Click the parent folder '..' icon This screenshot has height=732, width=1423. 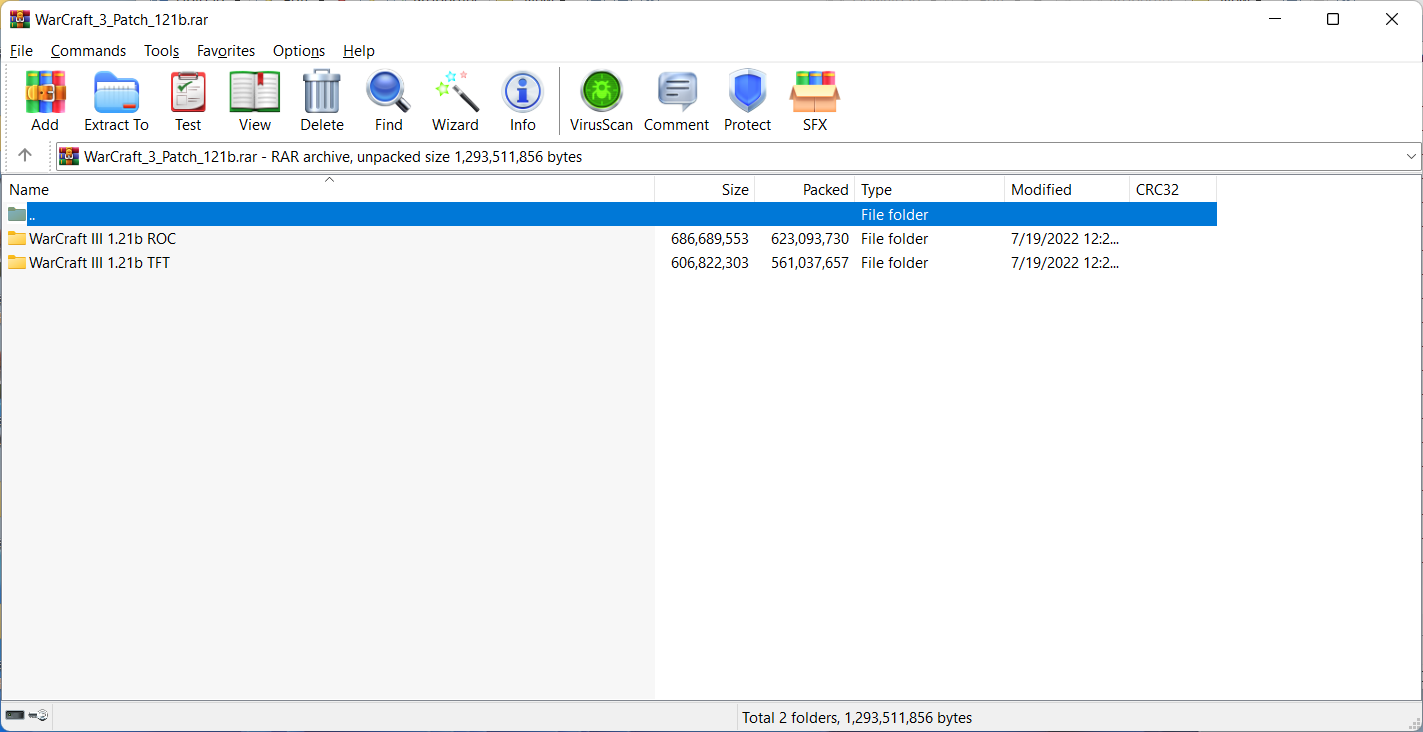(17, 215)
